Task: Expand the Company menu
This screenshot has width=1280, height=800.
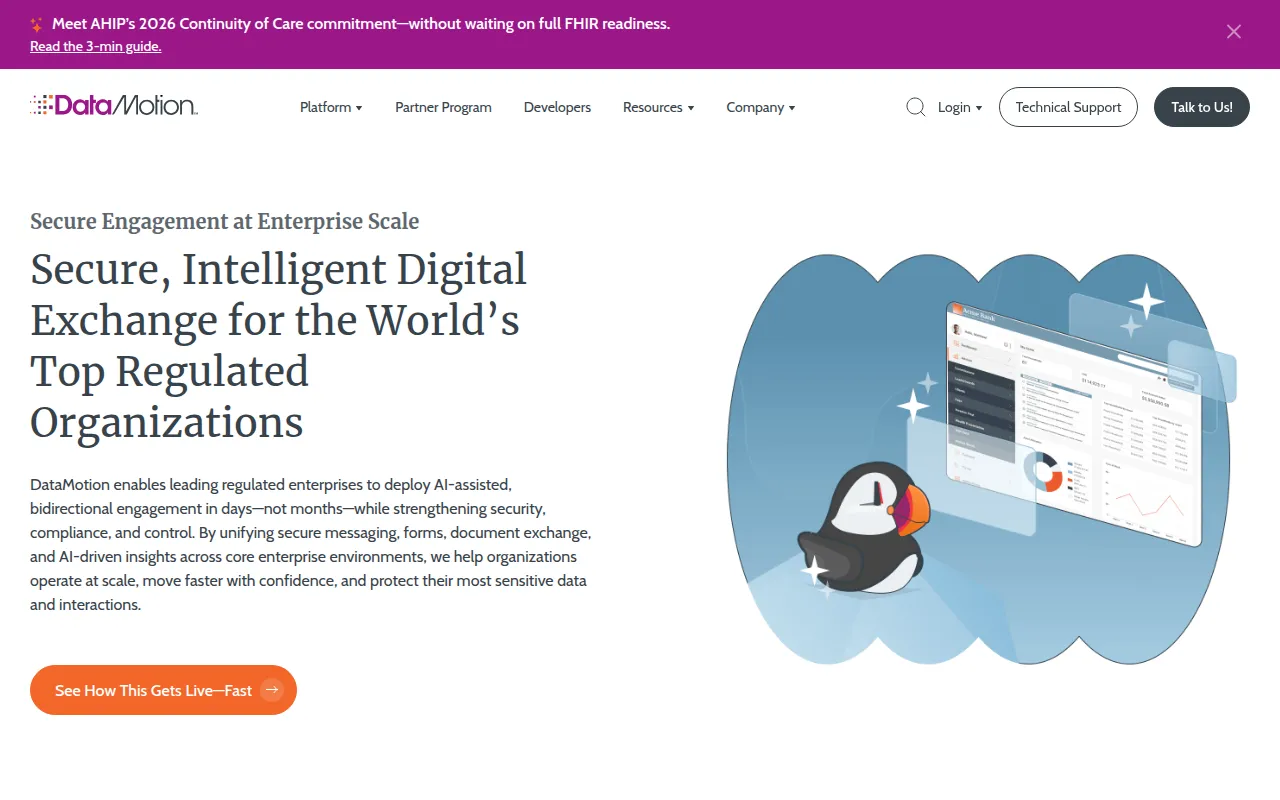Action: pyautogui.click(x=761, y=107)
